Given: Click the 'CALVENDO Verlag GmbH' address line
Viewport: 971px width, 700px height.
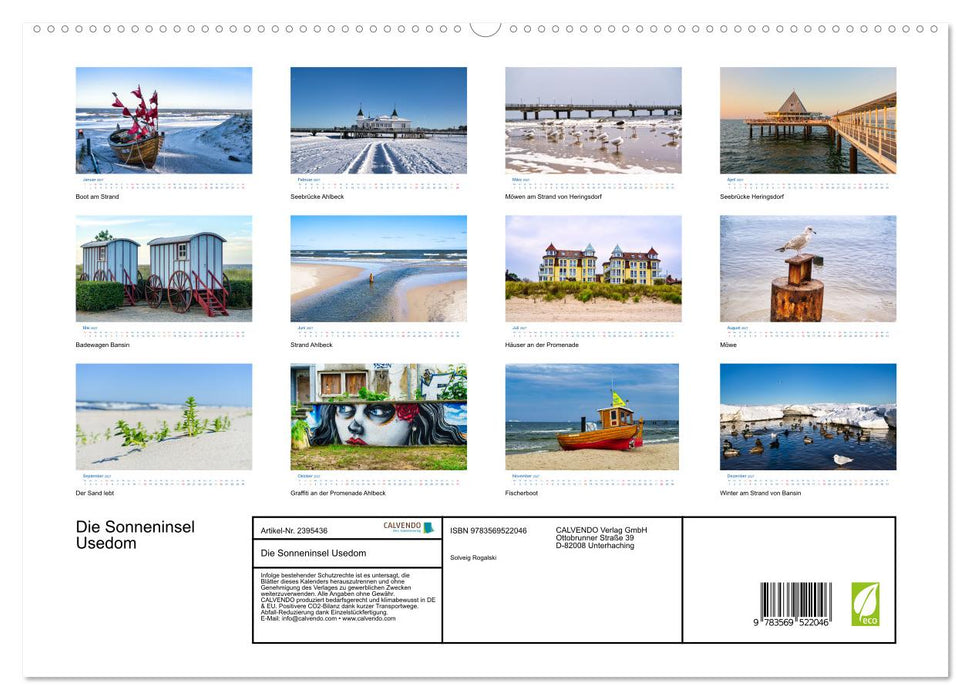Looking at the screenshot, I should tap(601, 530).
